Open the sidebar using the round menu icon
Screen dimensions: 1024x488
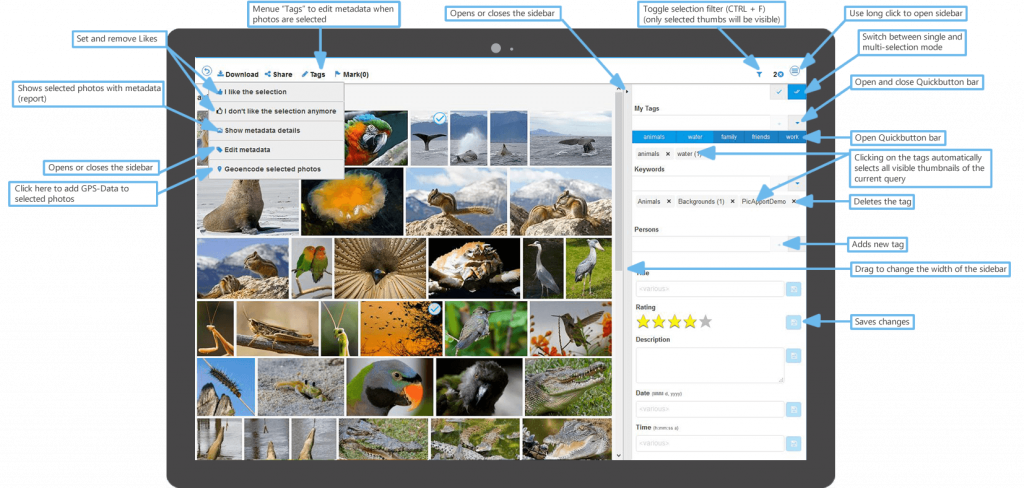(x=794, y=72)
